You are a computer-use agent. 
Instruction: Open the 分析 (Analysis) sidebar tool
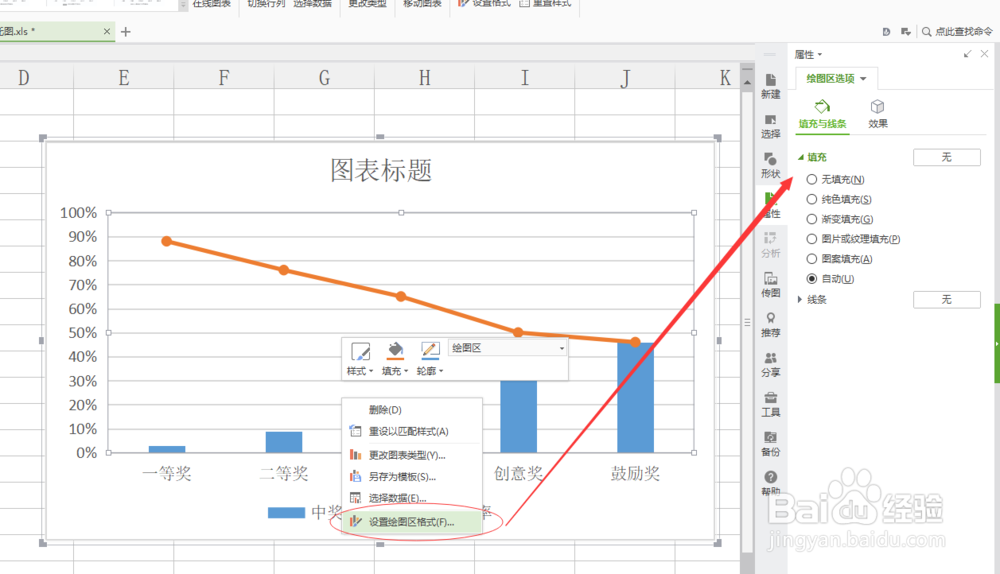770,246
